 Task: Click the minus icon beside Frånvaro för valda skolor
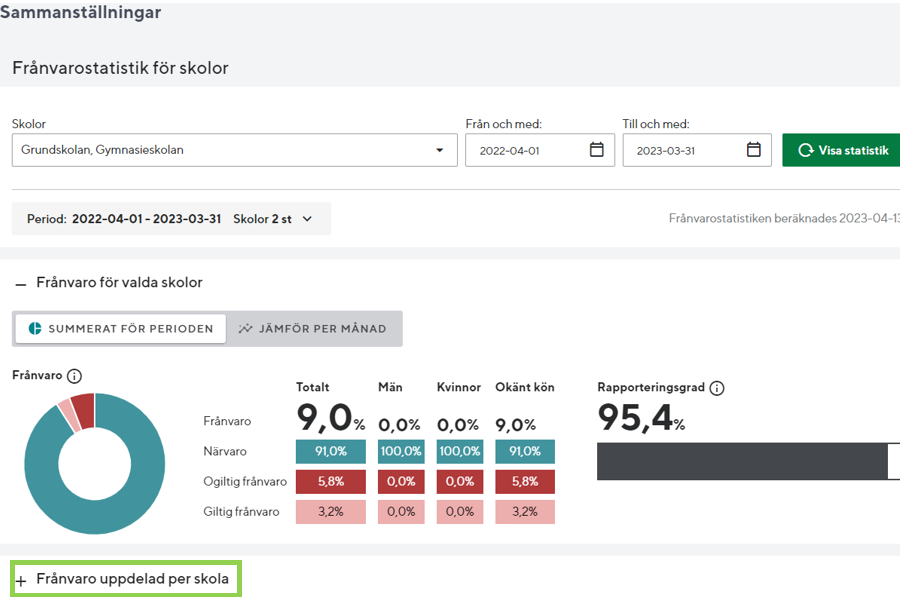(21, 284)
